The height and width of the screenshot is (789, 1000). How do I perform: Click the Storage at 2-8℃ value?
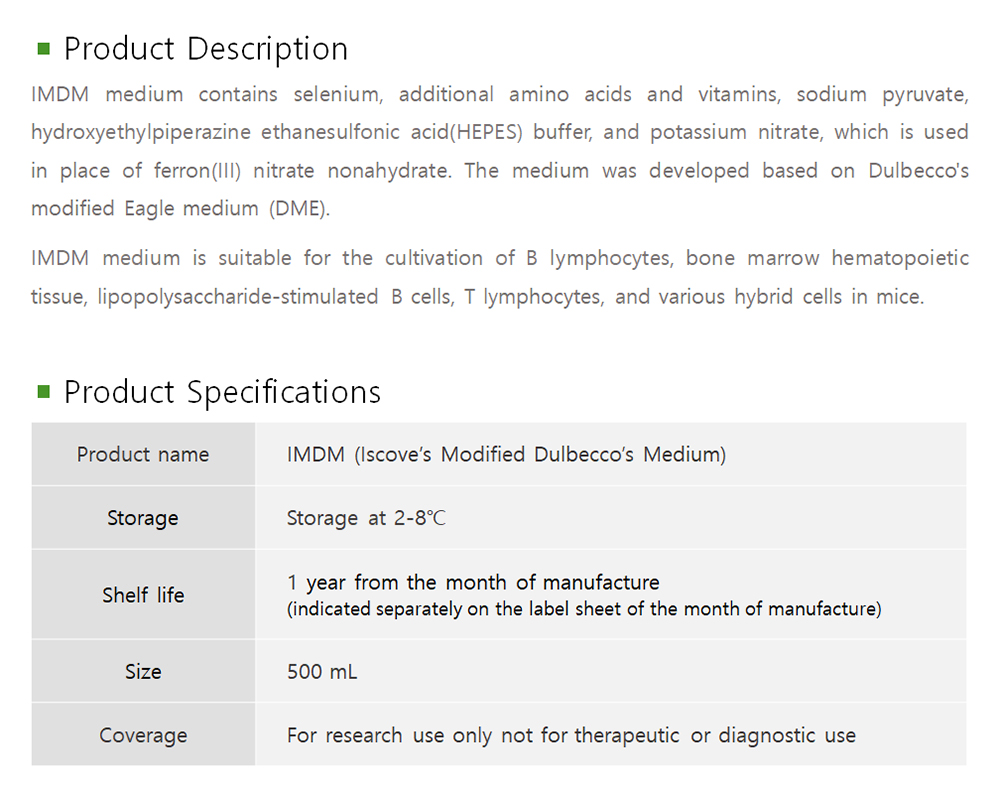(366, 518)
